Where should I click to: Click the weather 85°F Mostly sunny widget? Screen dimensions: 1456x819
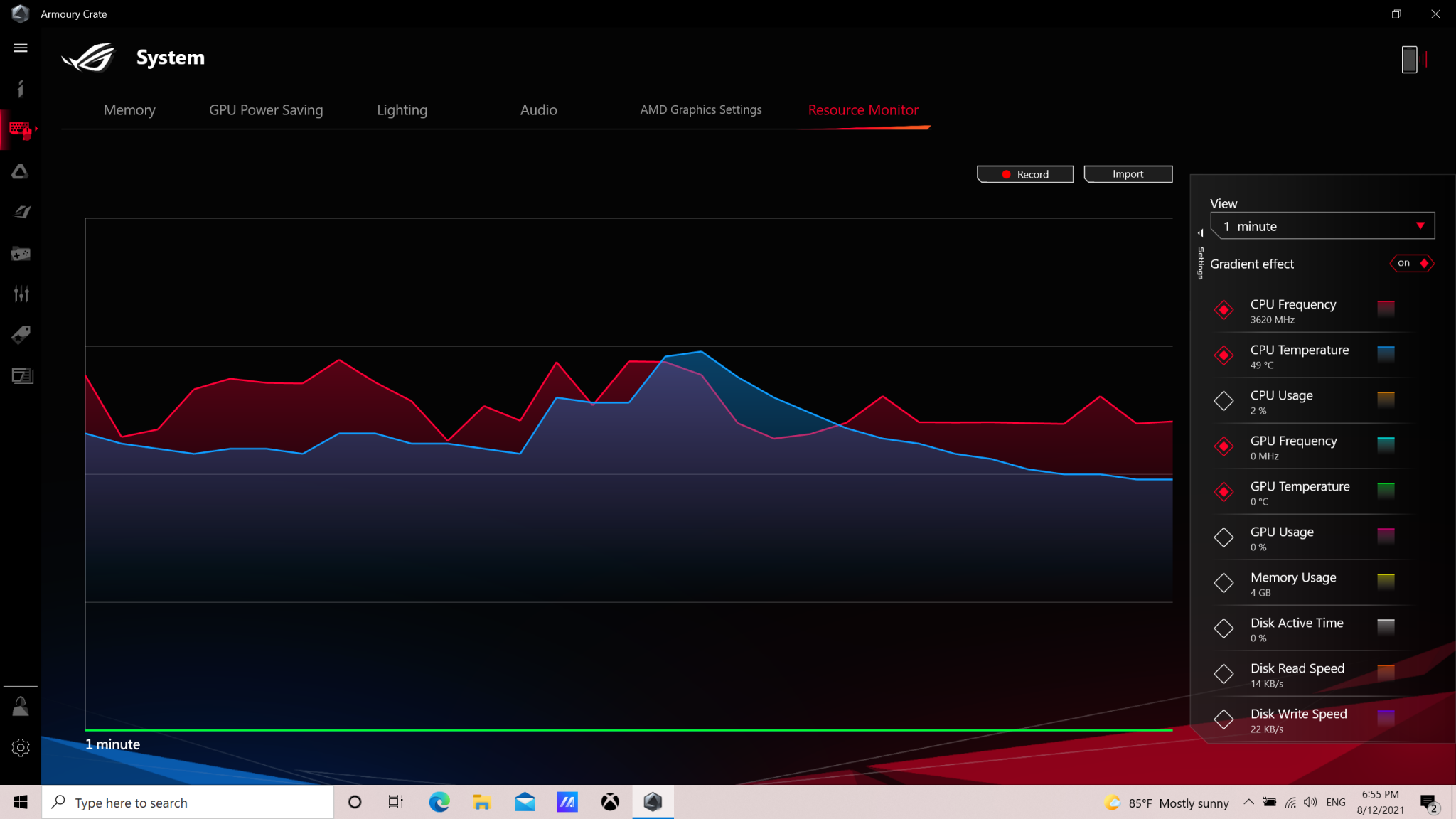[1167, 803]
